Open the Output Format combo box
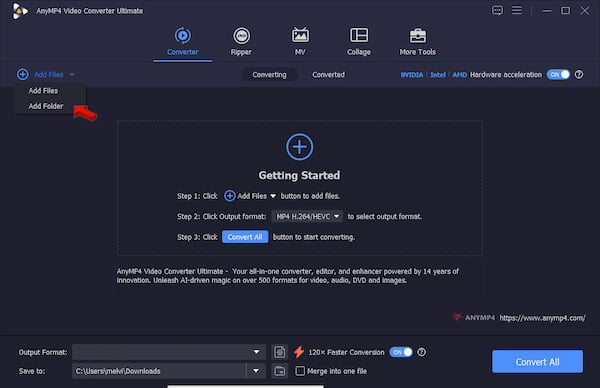Image resolution: width=600 pixels, height=388 pixels. tap(169, 352)
